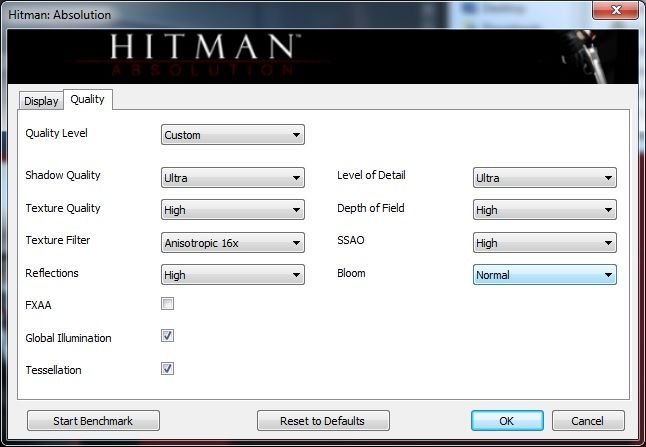
Task: Select the Quality tab
Action: point(87,99)
